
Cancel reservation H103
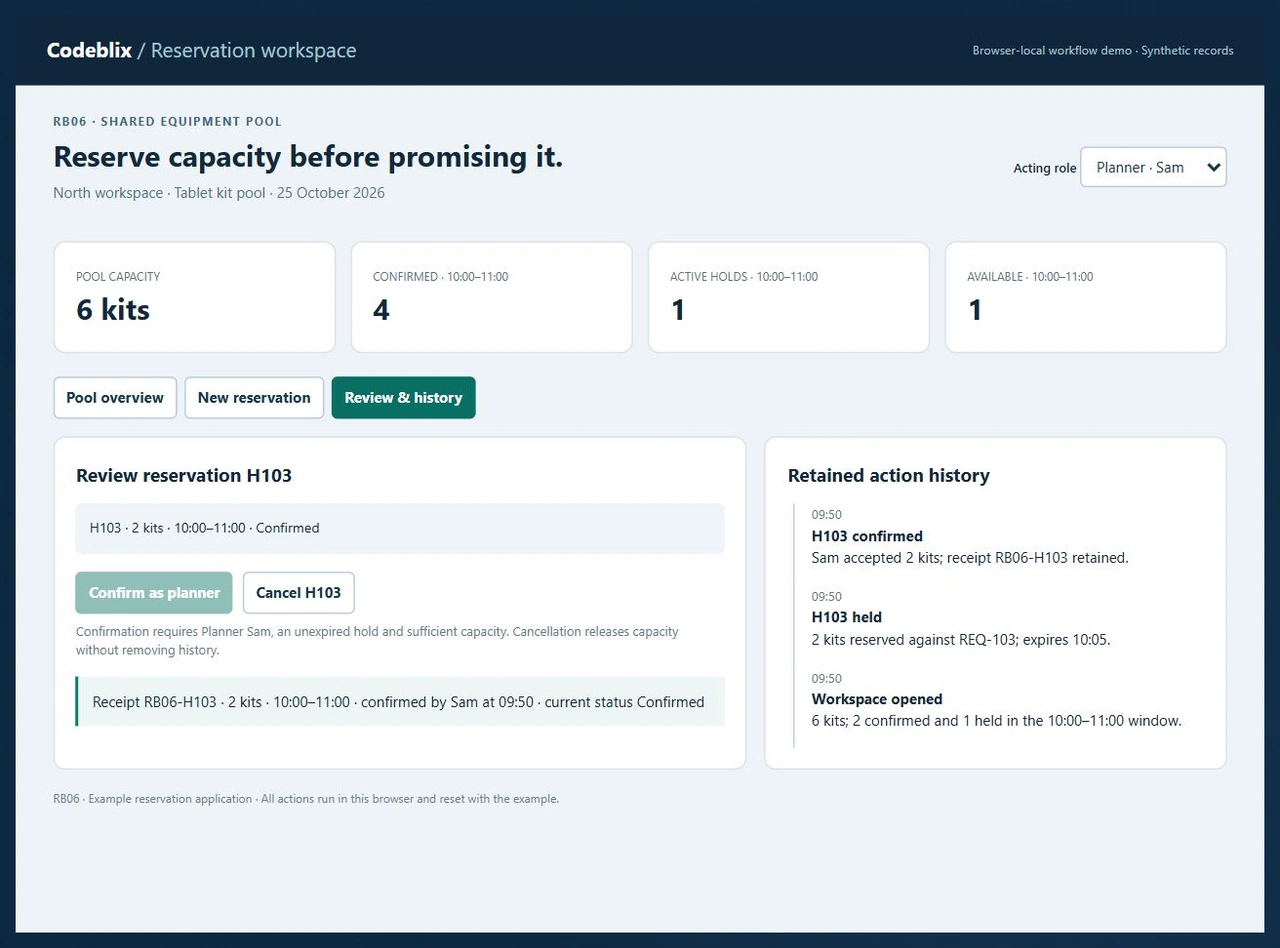[298, 592]
